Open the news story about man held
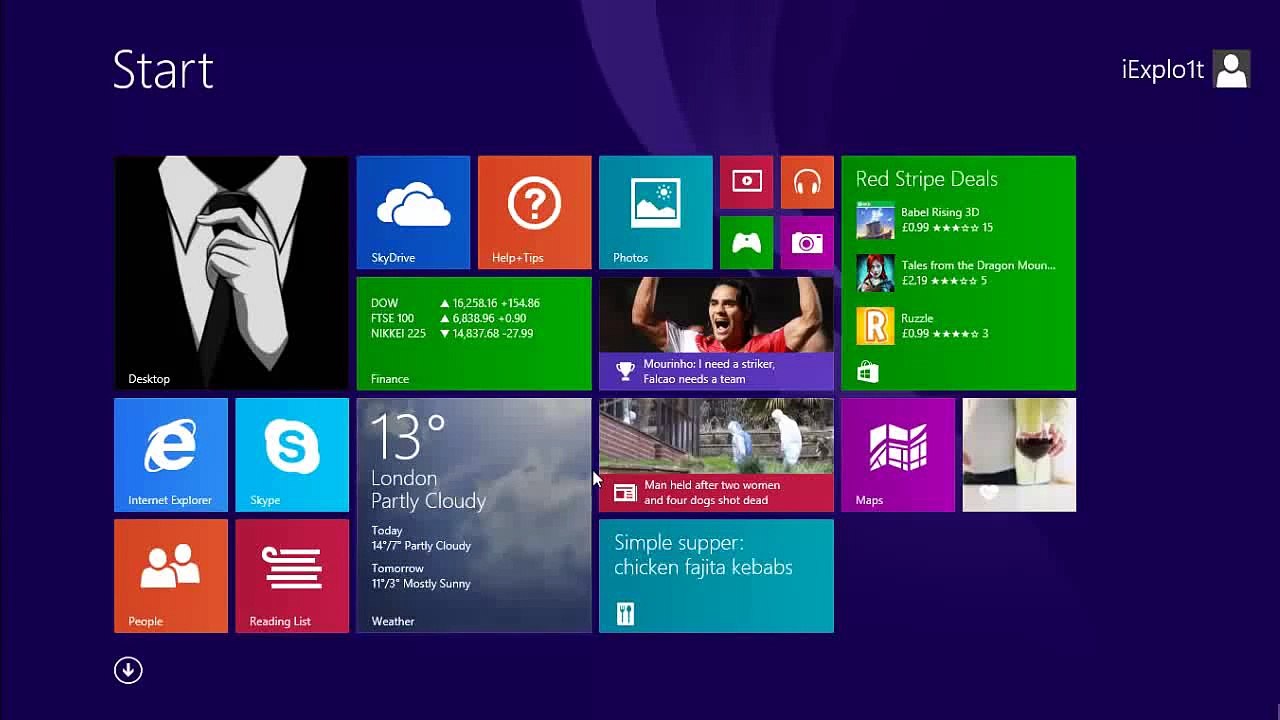Image resolution: width=1280 pixels, height=720 pixels. [x=716, y=455]
